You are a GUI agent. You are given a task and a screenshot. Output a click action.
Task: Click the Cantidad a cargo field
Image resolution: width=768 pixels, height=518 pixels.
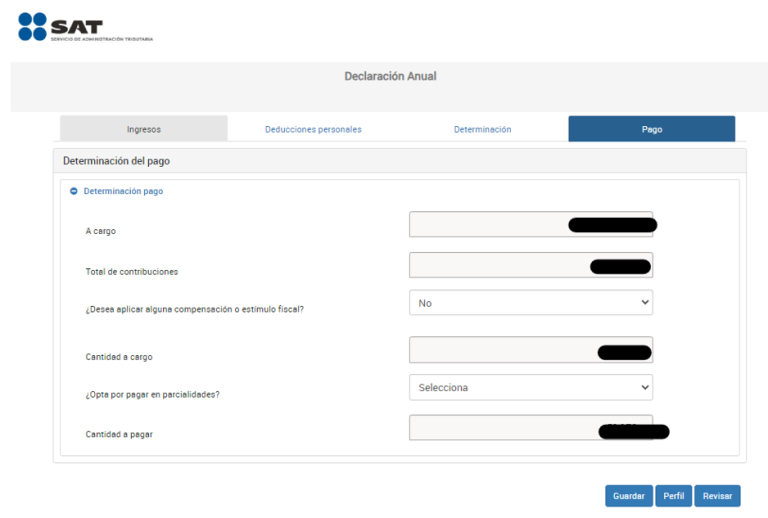tap(531, 350)
